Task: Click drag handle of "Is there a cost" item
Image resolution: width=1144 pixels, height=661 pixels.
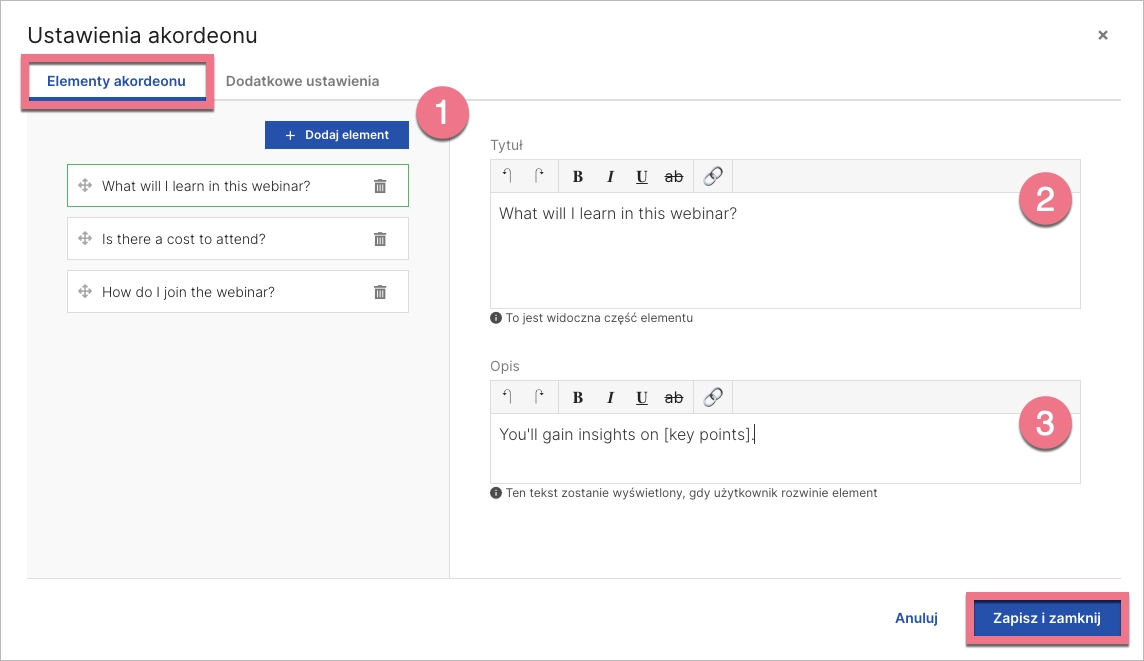Action: coord(85,239)
